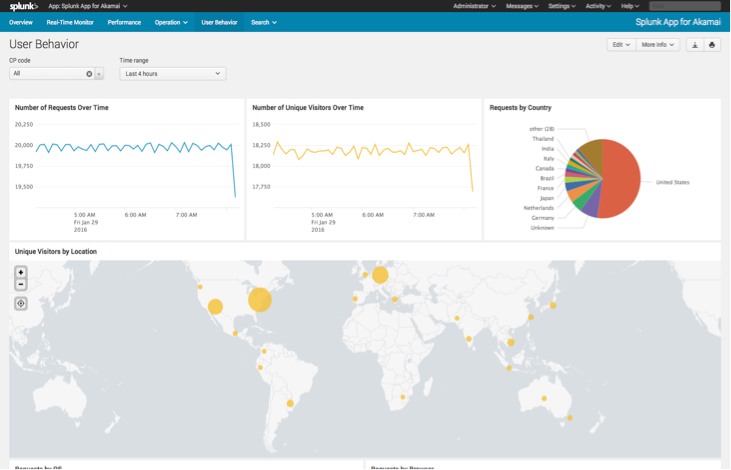Expand the App selector menu

88,6
